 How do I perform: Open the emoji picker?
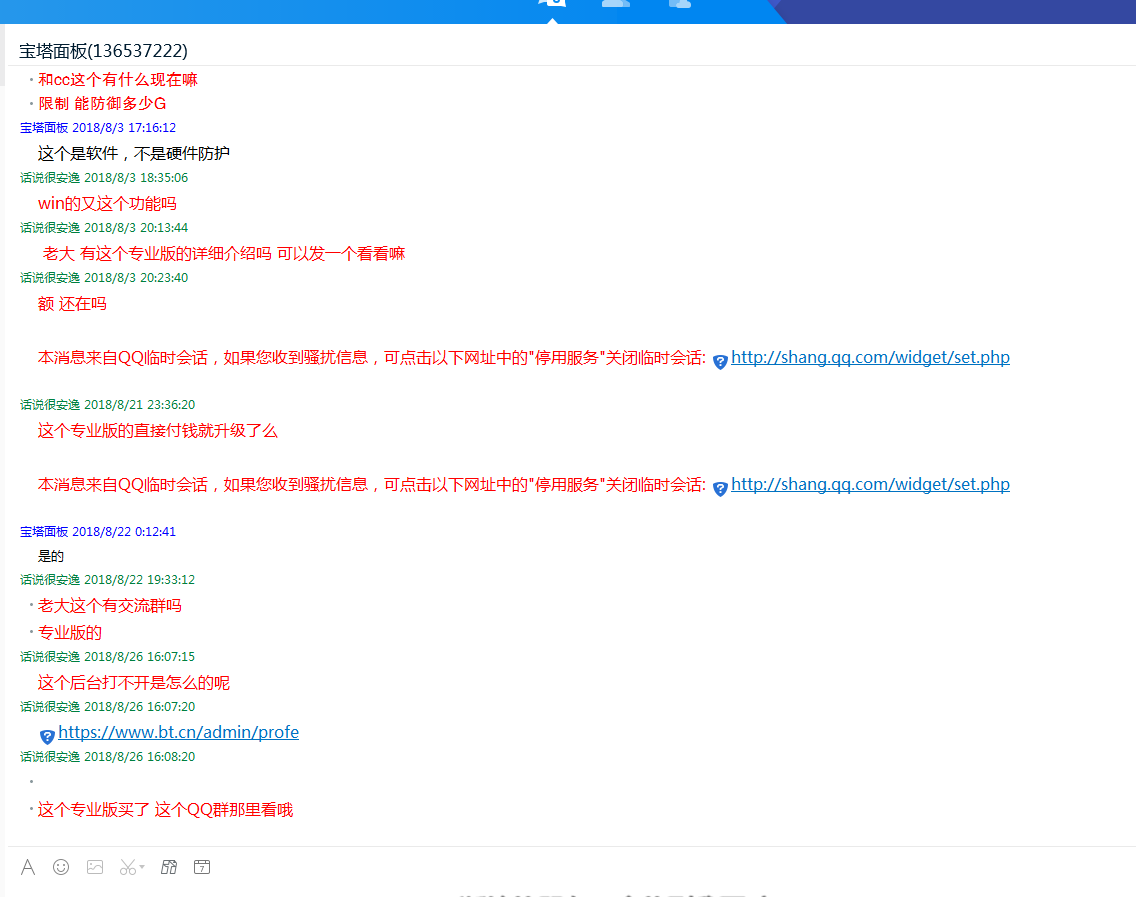61,867
